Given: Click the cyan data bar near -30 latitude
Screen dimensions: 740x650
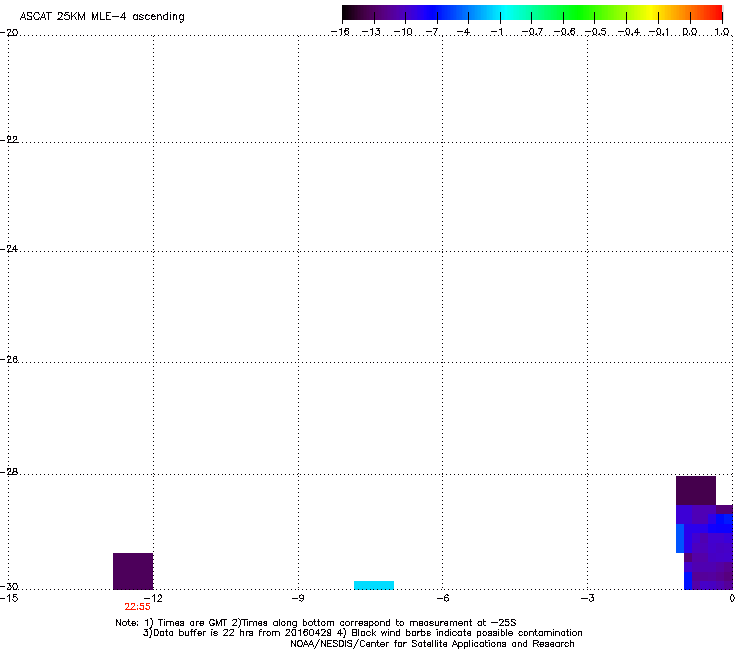Looking at the screenshot, I should click(x=374, y=585).
